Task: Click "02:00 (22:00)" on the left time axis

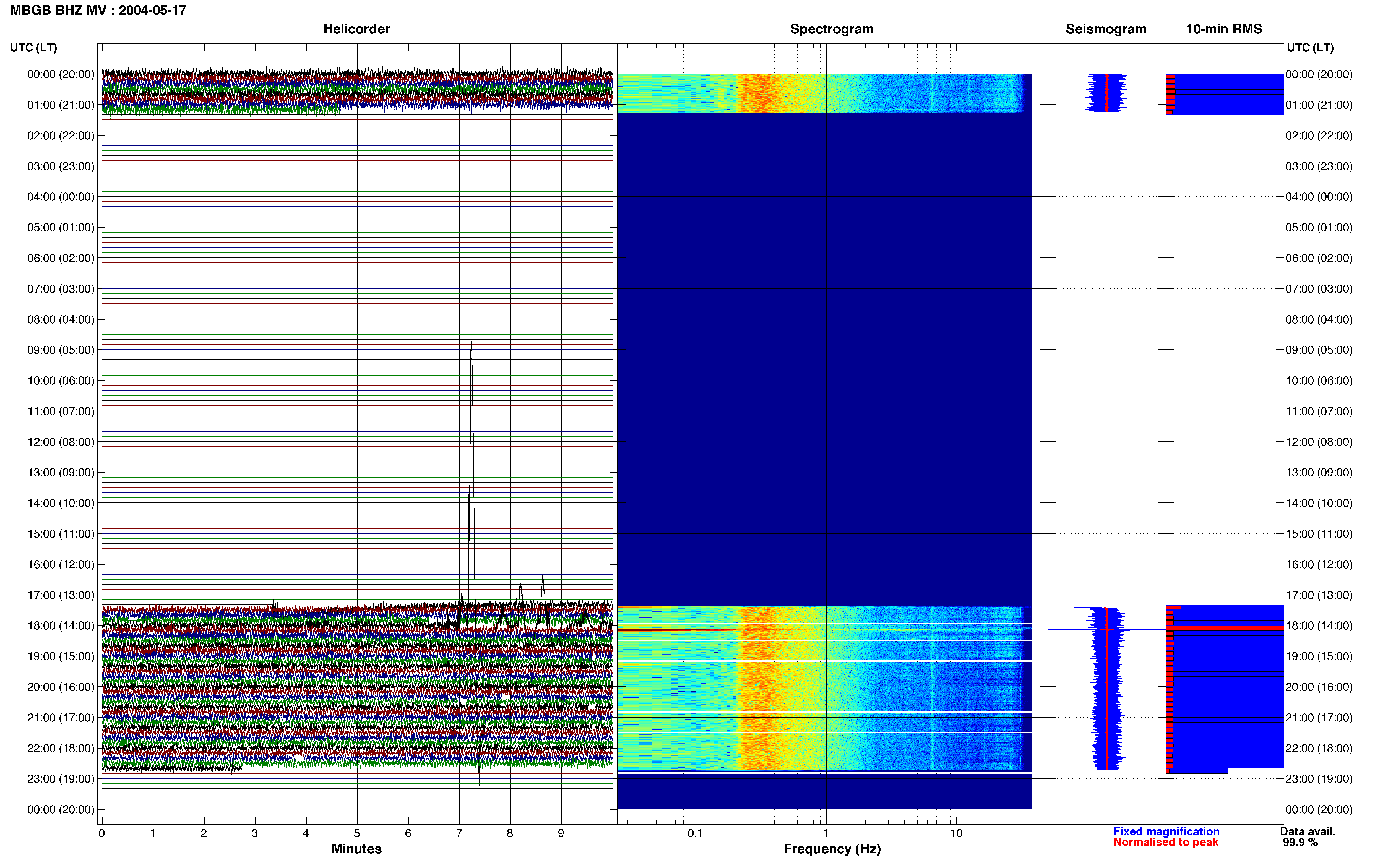Action: tap(60, 135)
